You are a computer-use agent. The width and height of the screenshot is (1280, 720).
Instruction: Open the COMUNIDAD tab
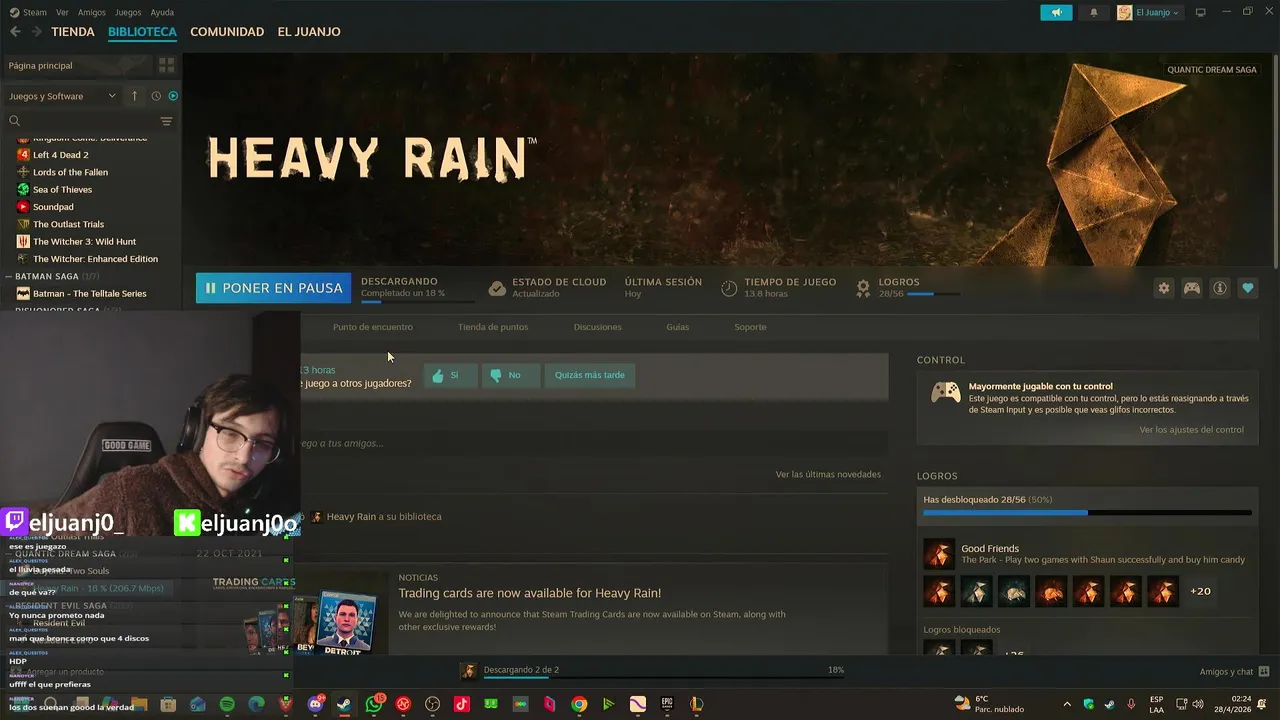(227, 32)
